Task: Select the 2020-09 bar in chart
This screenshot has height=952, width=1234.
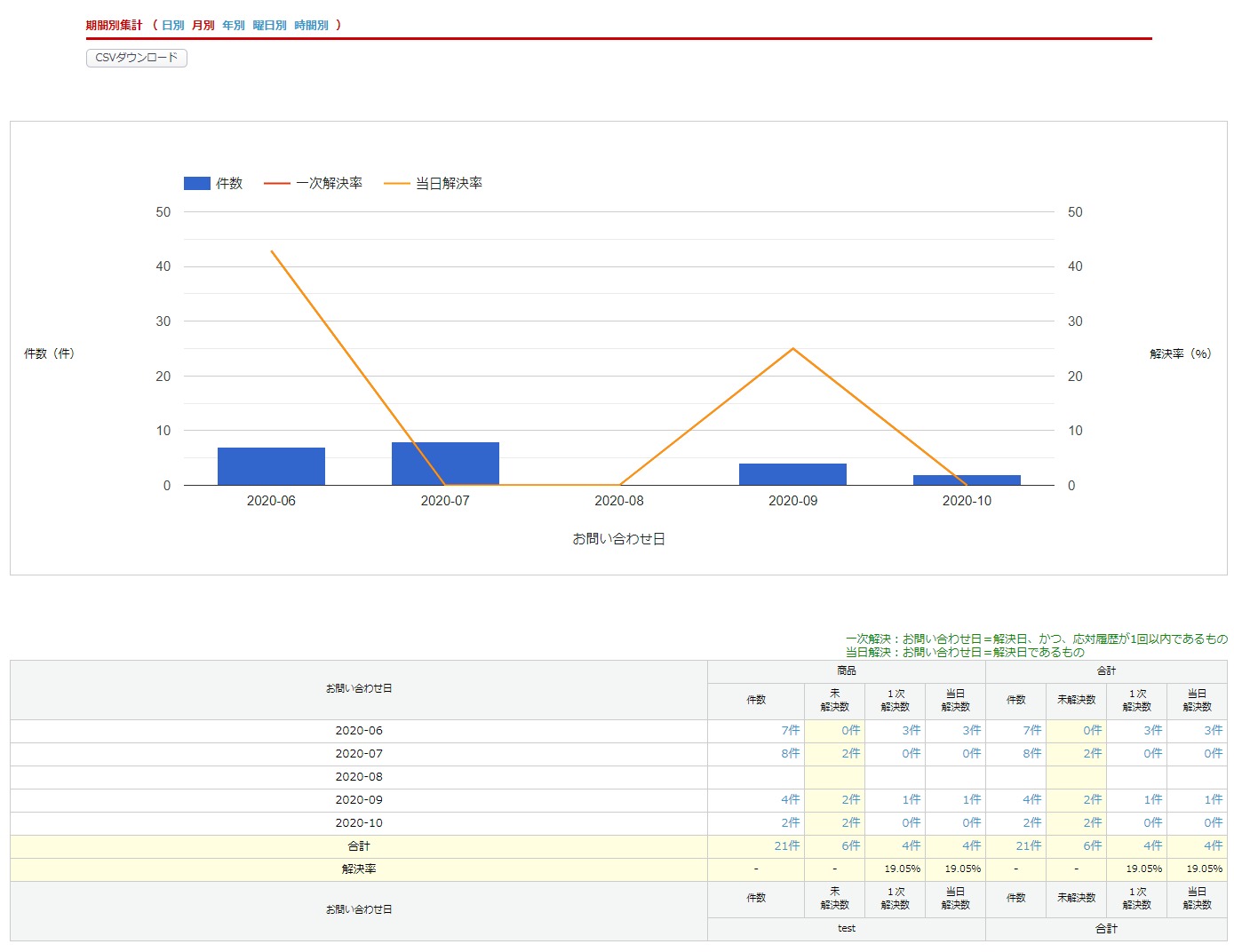Action: pos(792,474)
